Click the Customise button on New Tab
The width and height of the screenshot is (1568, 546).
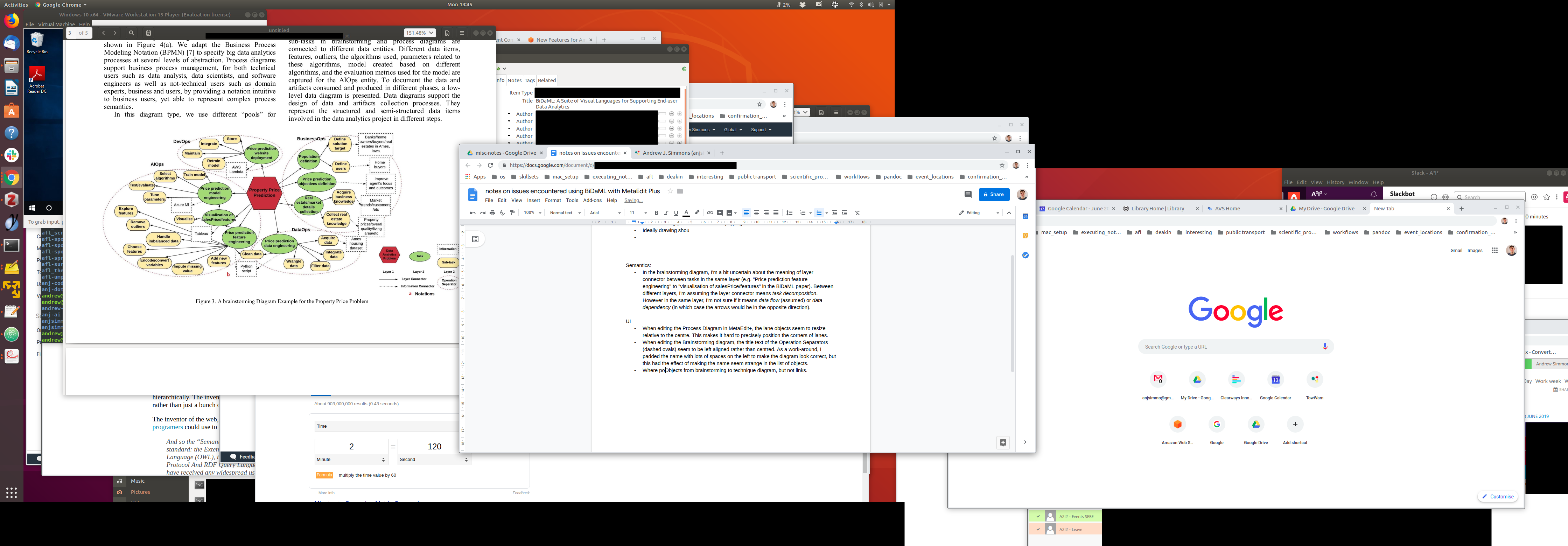pos(1497,497)
